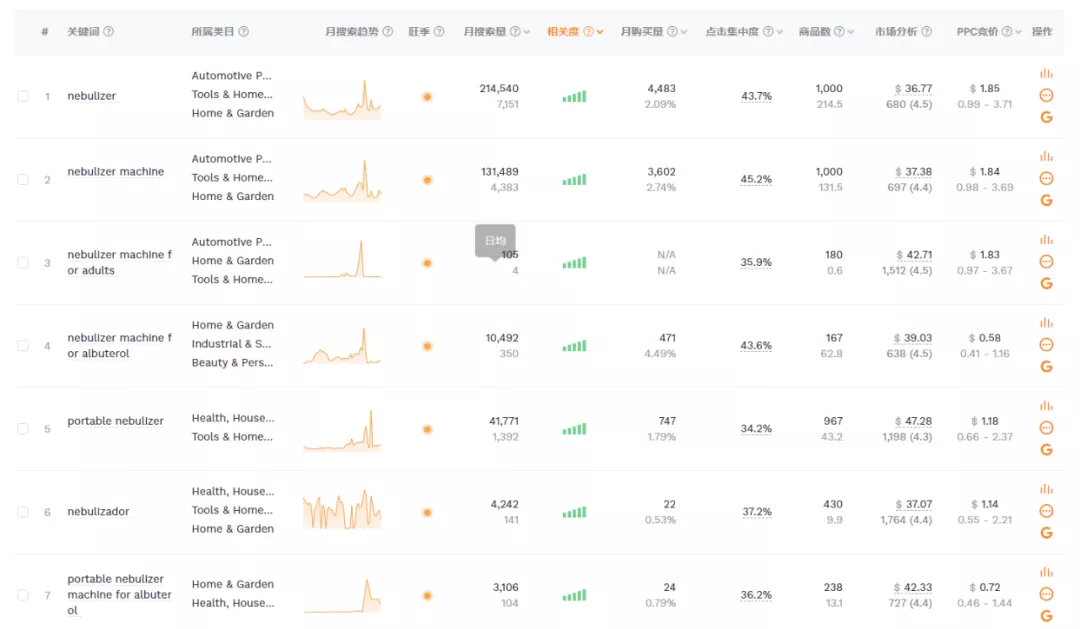
Task: Click the 43.7% click concentration link
Action: click(x=756, y=96)
